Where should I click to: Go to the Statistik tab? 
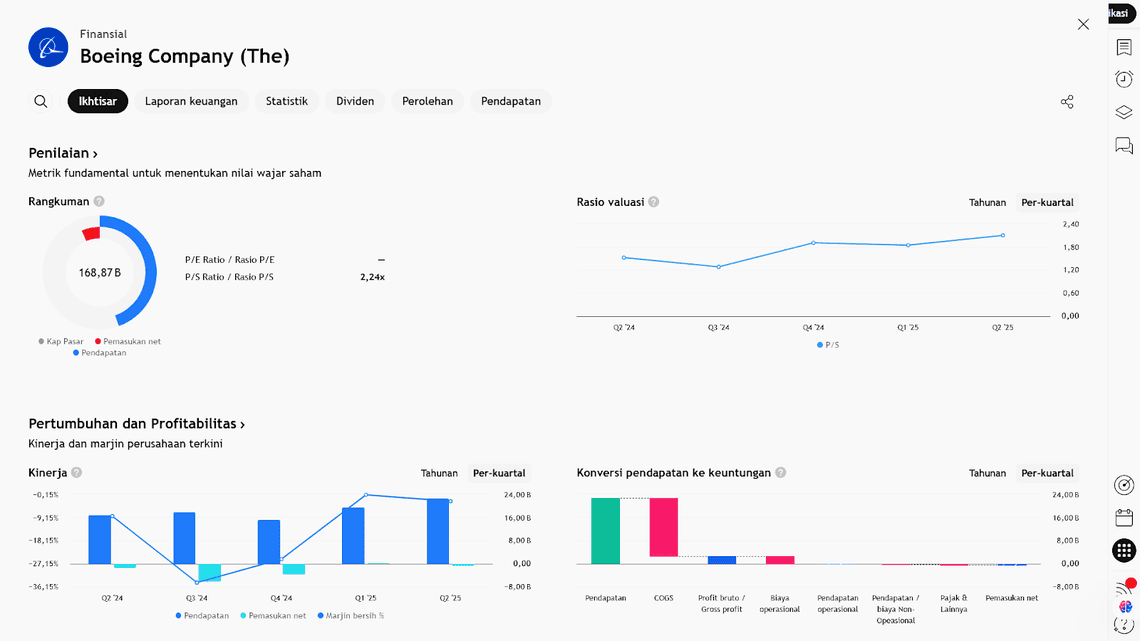[287, 101]
